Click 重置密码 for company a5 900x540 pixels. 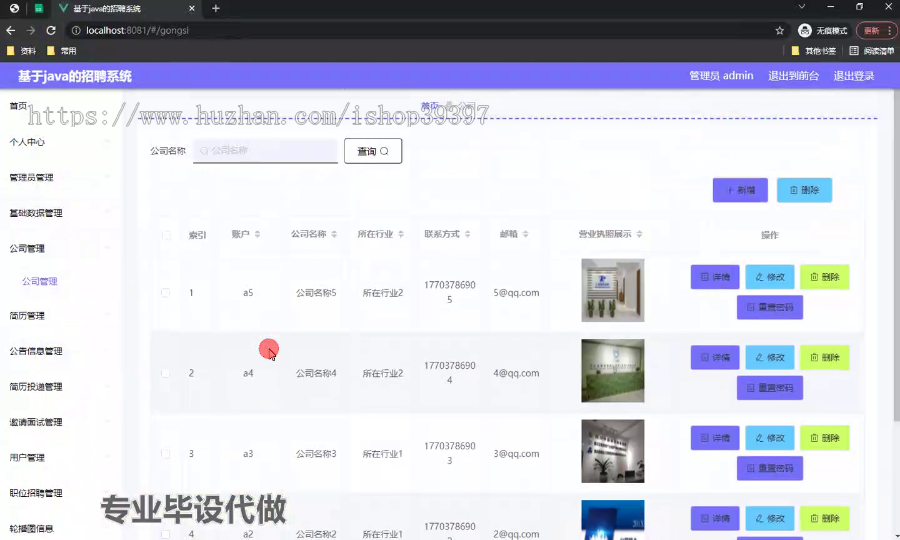(x=770, y=308)
